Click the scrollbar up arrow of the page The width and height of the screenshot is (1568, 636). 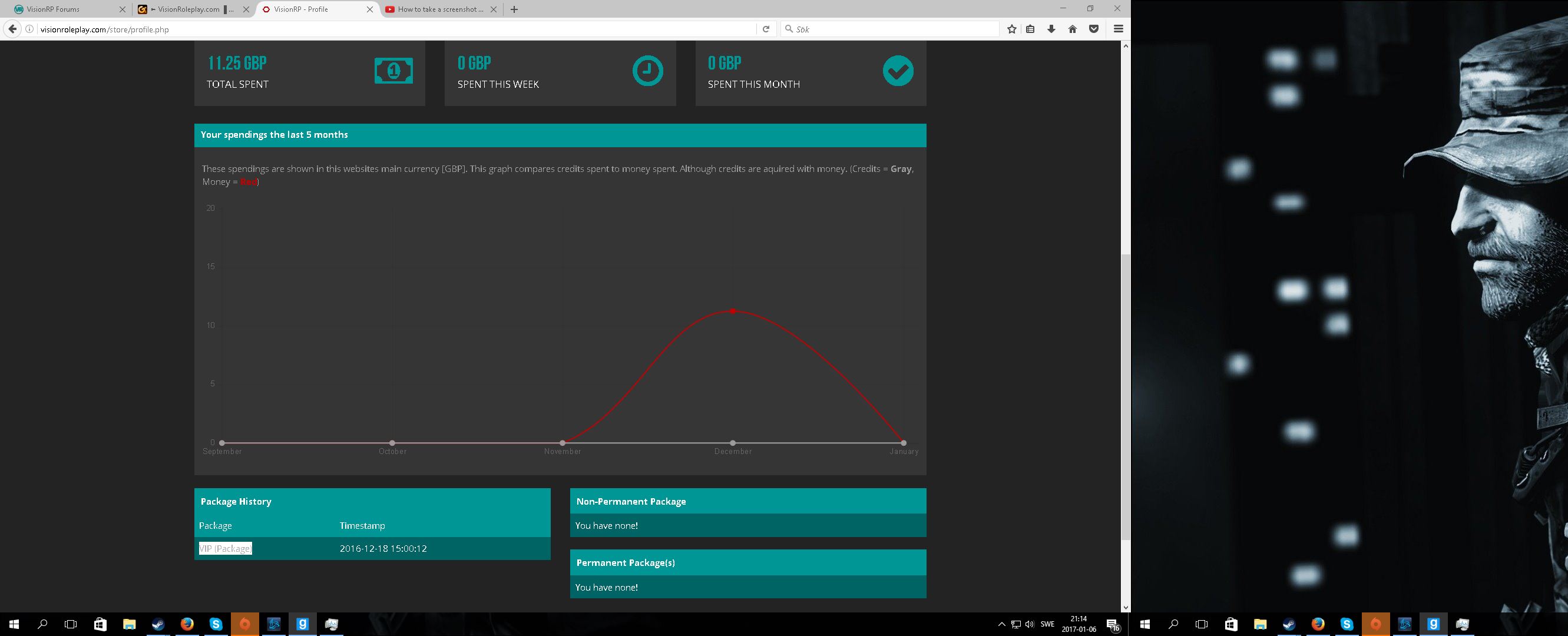click(x=1126, y=46)
